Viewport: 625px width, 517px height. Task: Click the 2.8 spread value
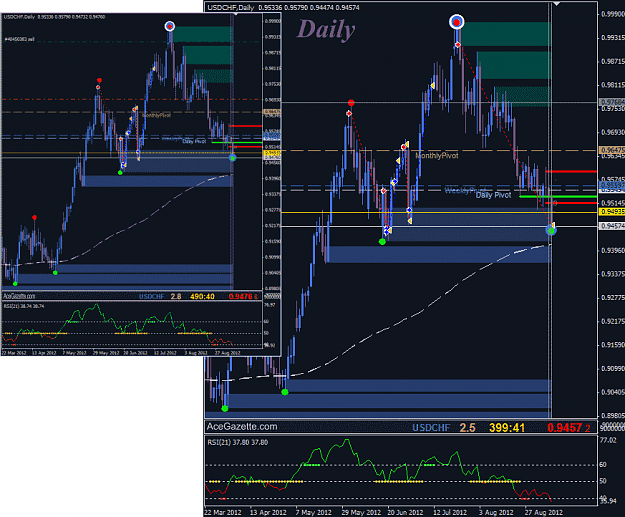pos(176,297)
